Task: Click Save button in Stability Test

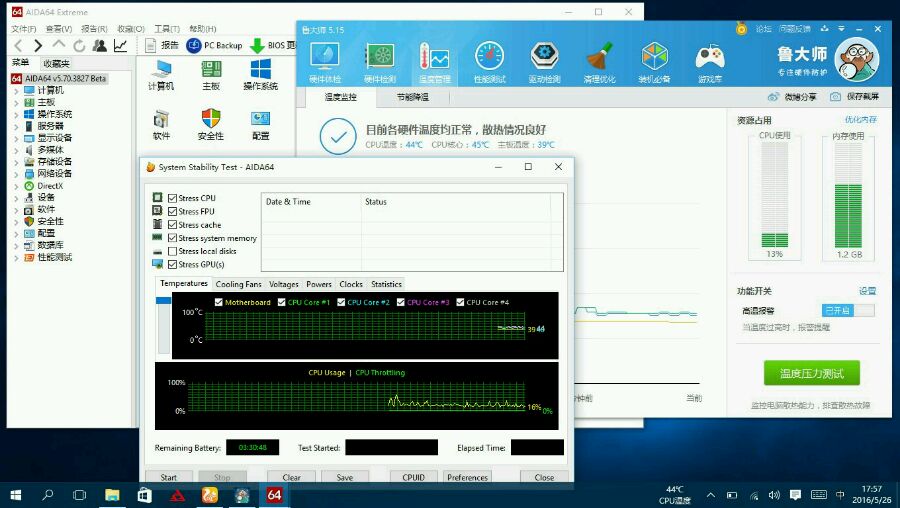Action: [345, 477]
